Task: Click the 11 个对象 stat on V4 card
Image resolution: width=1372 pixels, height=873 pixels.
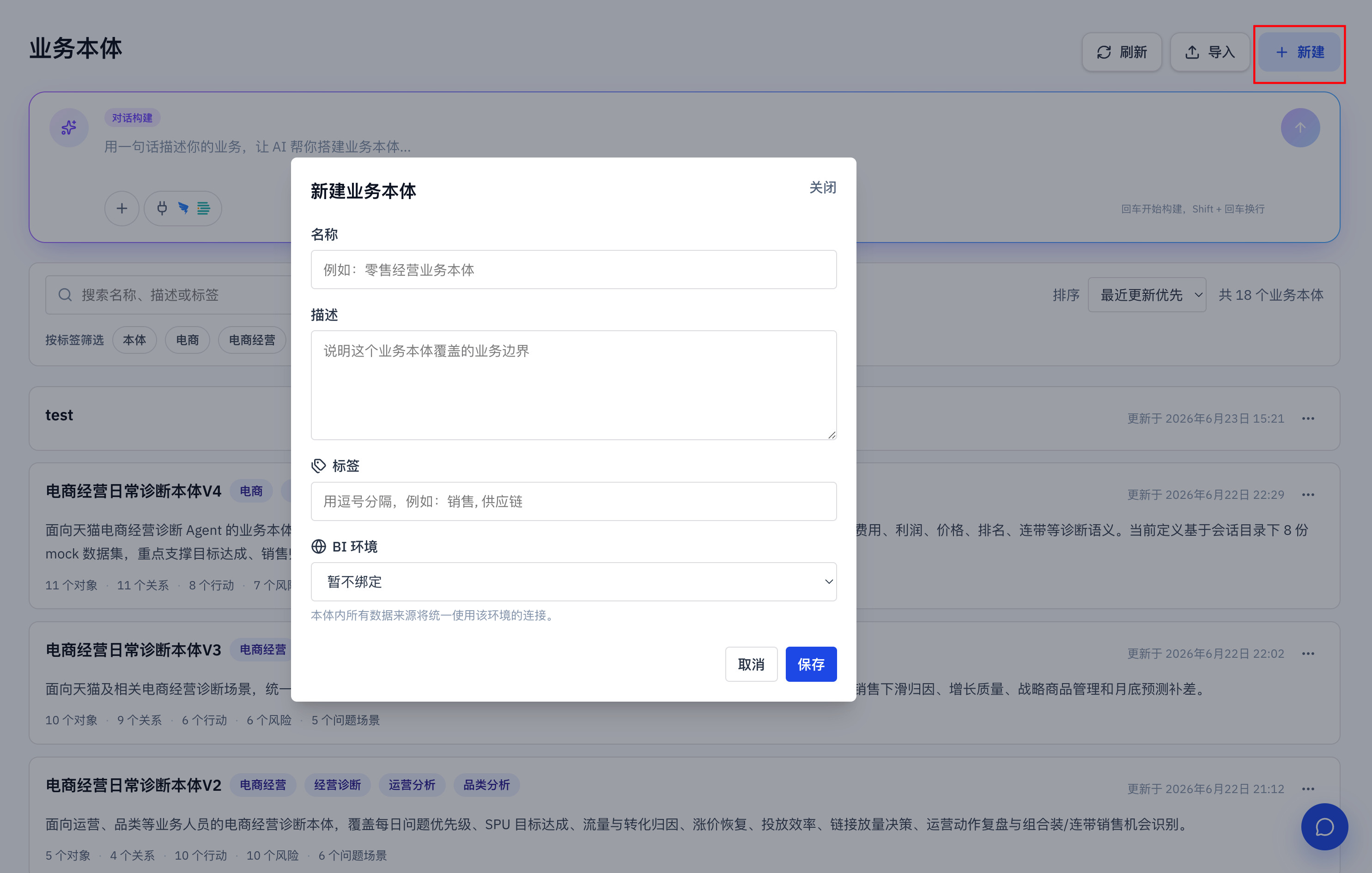Action: (71, 585)
